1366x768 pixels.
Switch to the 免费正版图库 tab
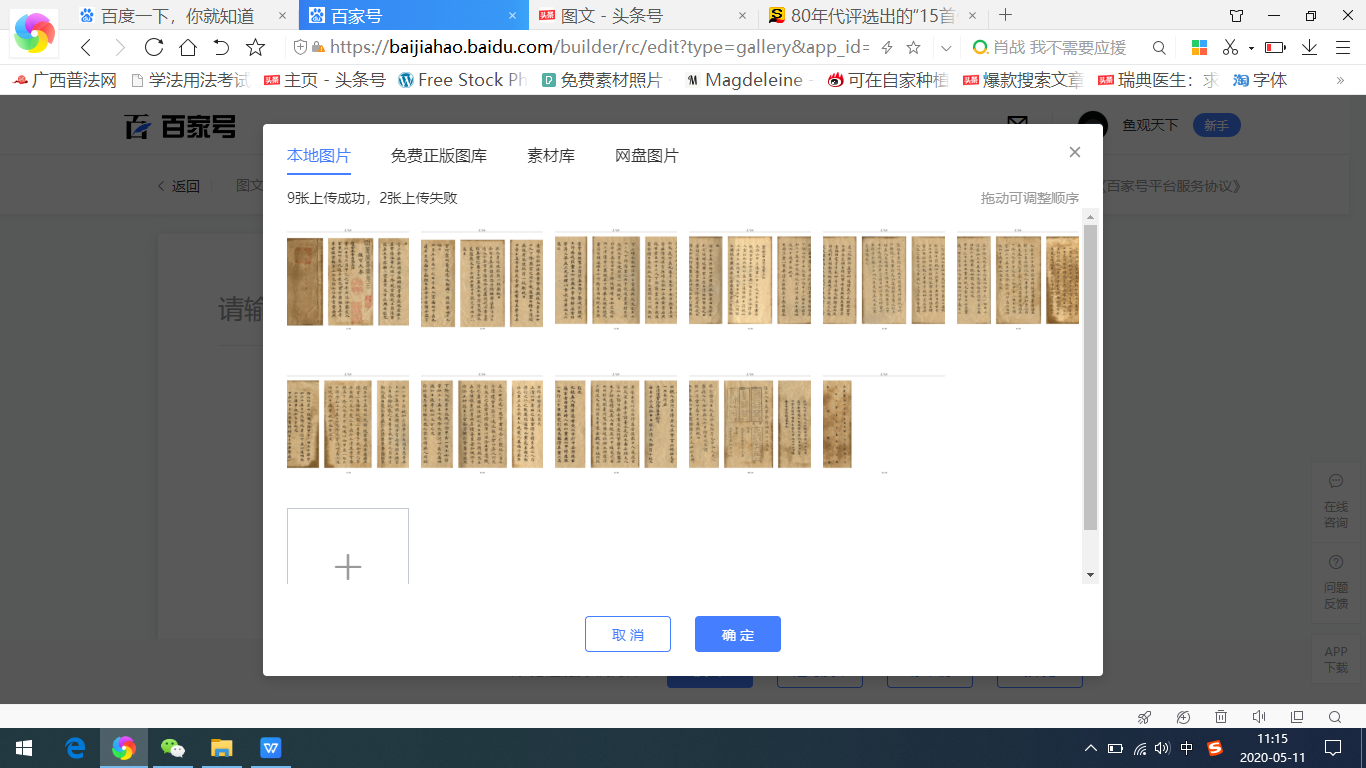coord(439,155)
